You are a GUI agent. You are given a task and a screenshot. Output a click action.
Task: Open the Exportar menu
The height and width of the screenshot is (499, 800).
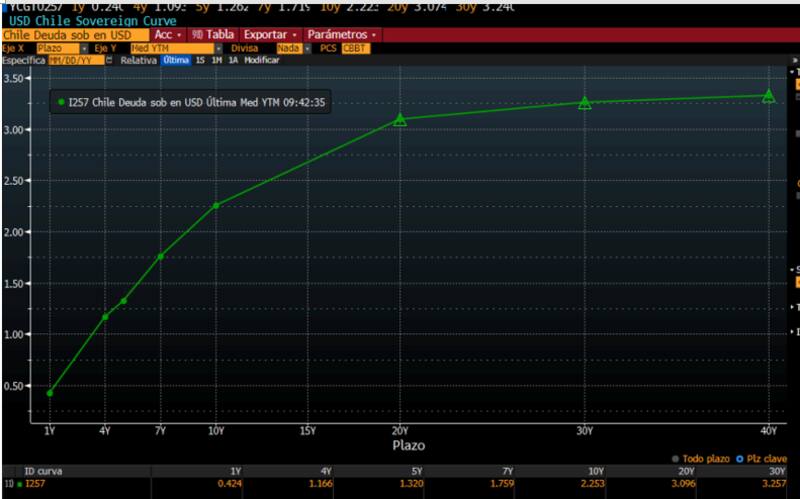pos(271,34)
